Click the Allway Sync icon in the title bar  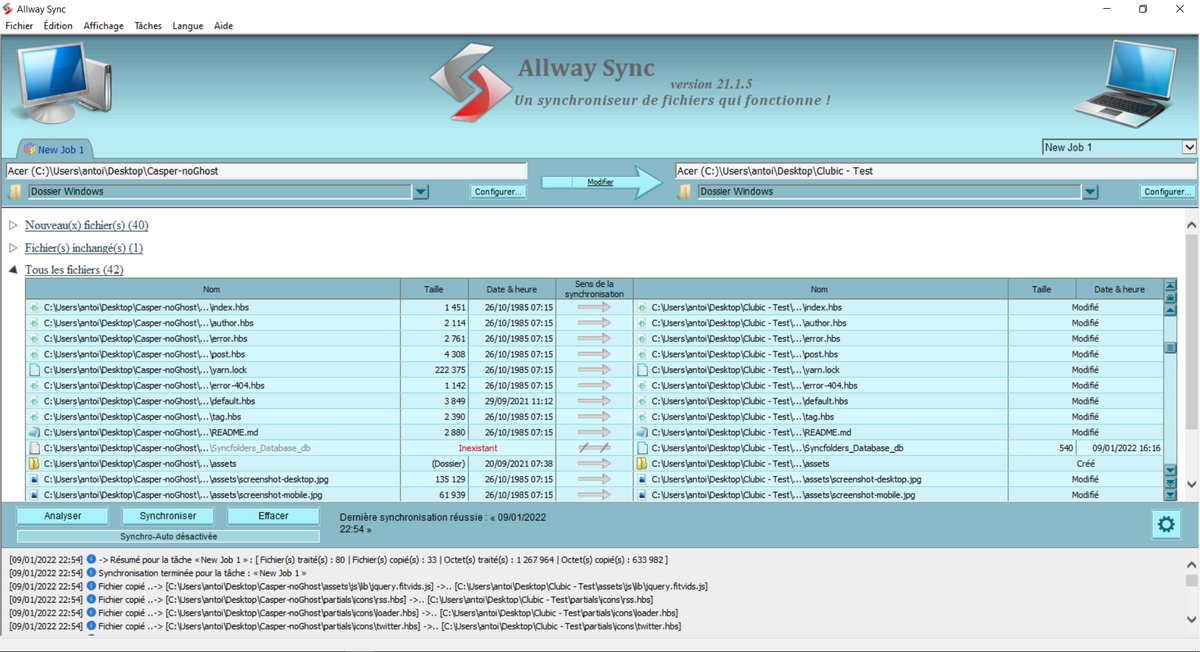point(8,9)
